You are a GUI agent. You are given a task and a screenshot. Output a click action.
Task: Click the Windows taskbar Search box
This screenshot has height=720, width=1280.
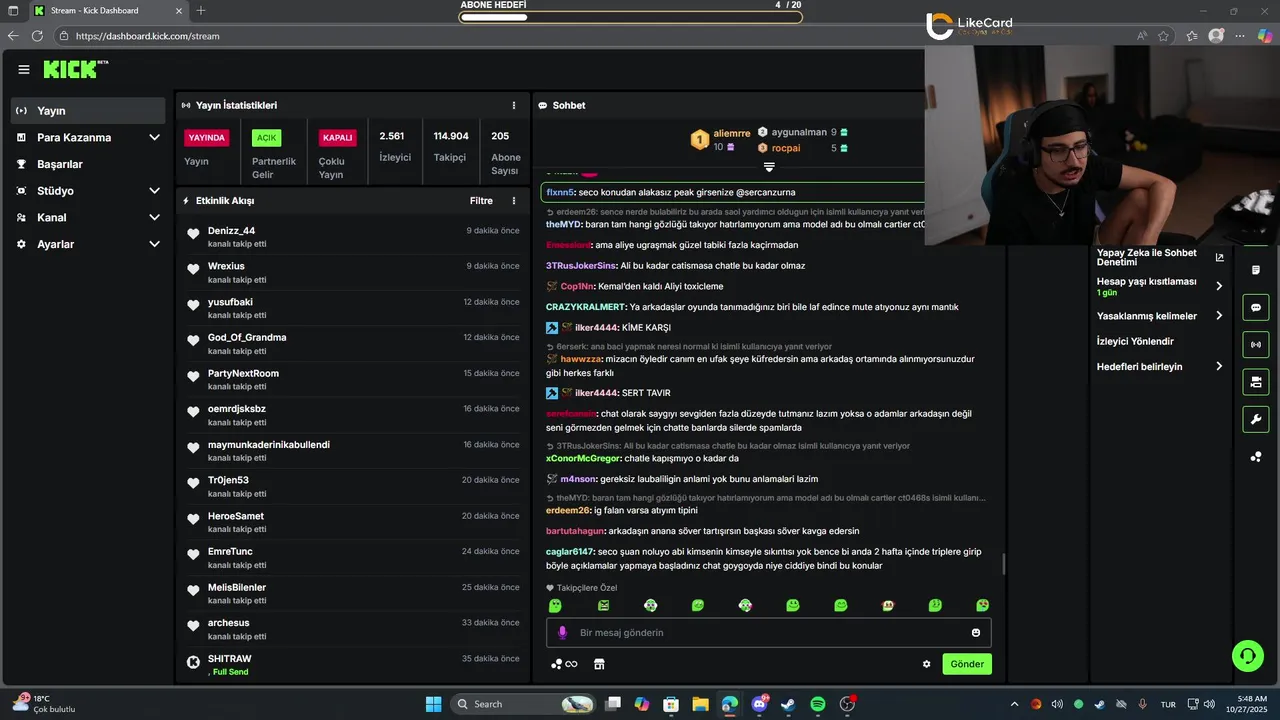[523, 704]
